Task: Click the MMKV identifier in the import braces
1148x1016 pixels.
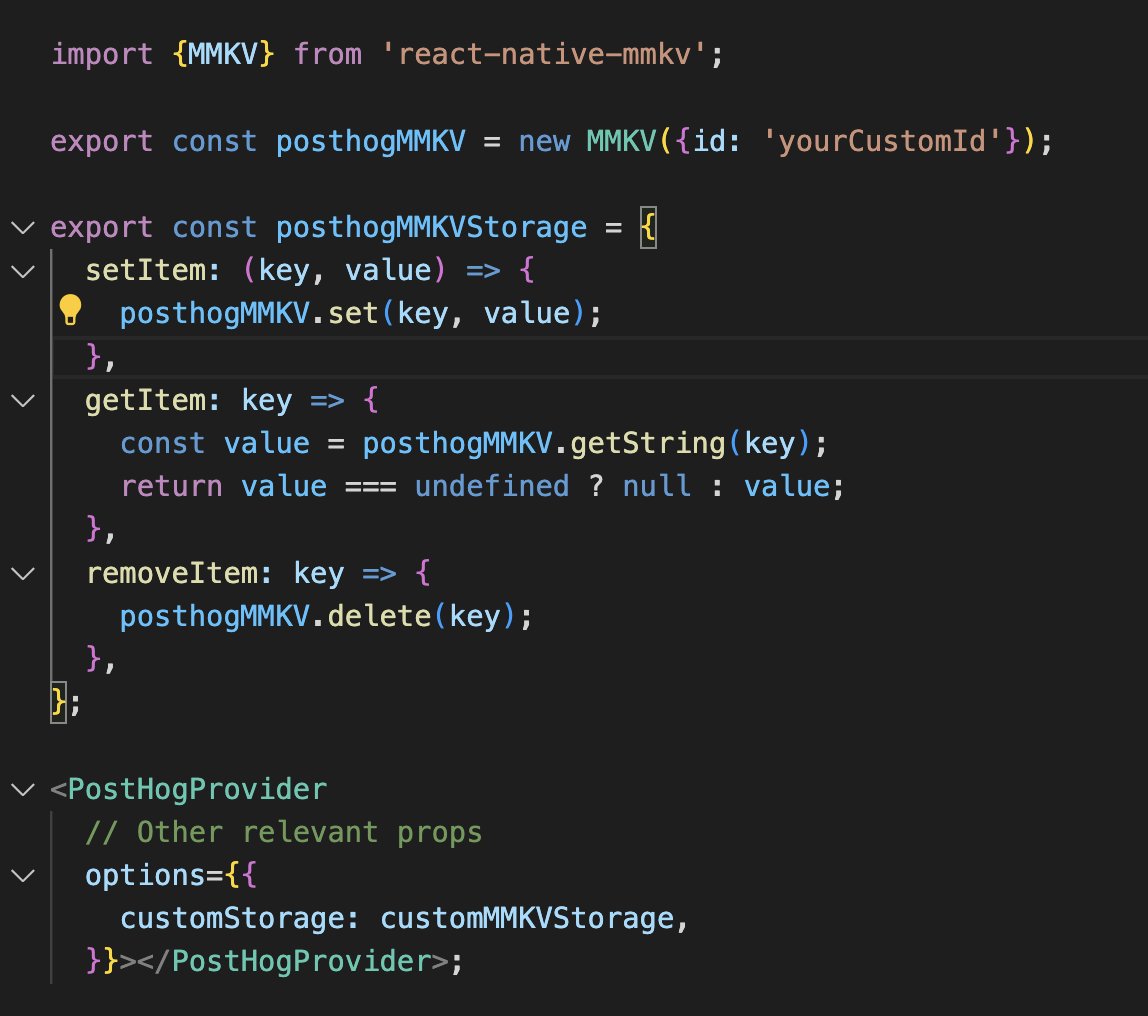Action: pos(223,54)
